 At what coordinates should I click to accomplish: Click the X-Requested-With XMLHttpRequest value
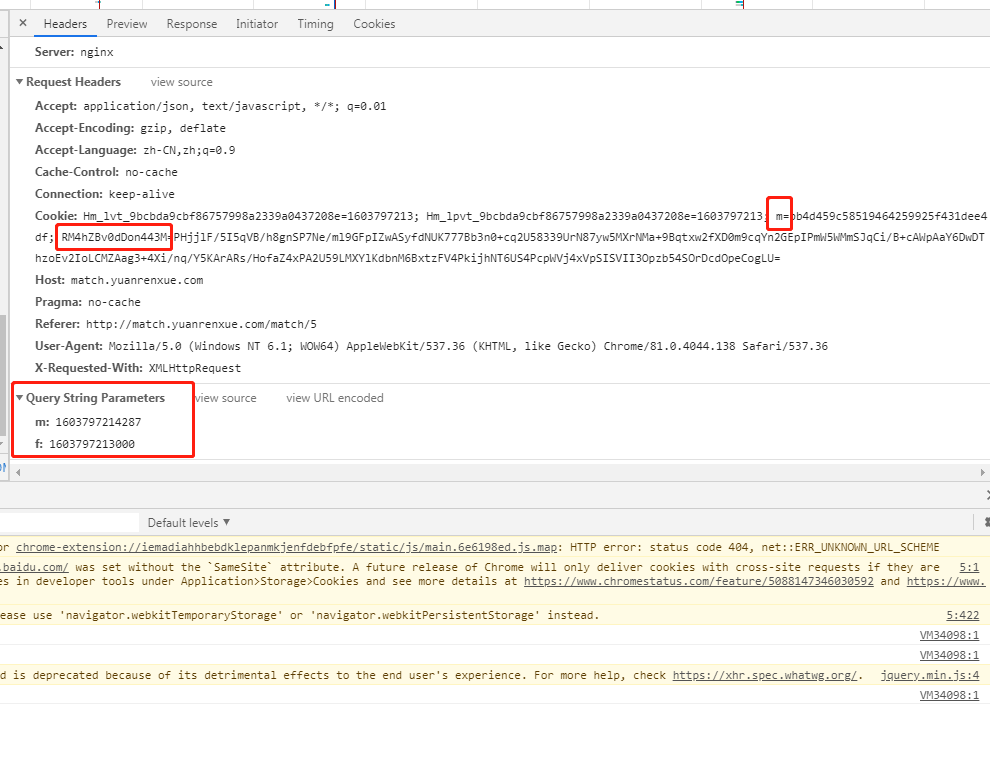(x=195, y=368)
